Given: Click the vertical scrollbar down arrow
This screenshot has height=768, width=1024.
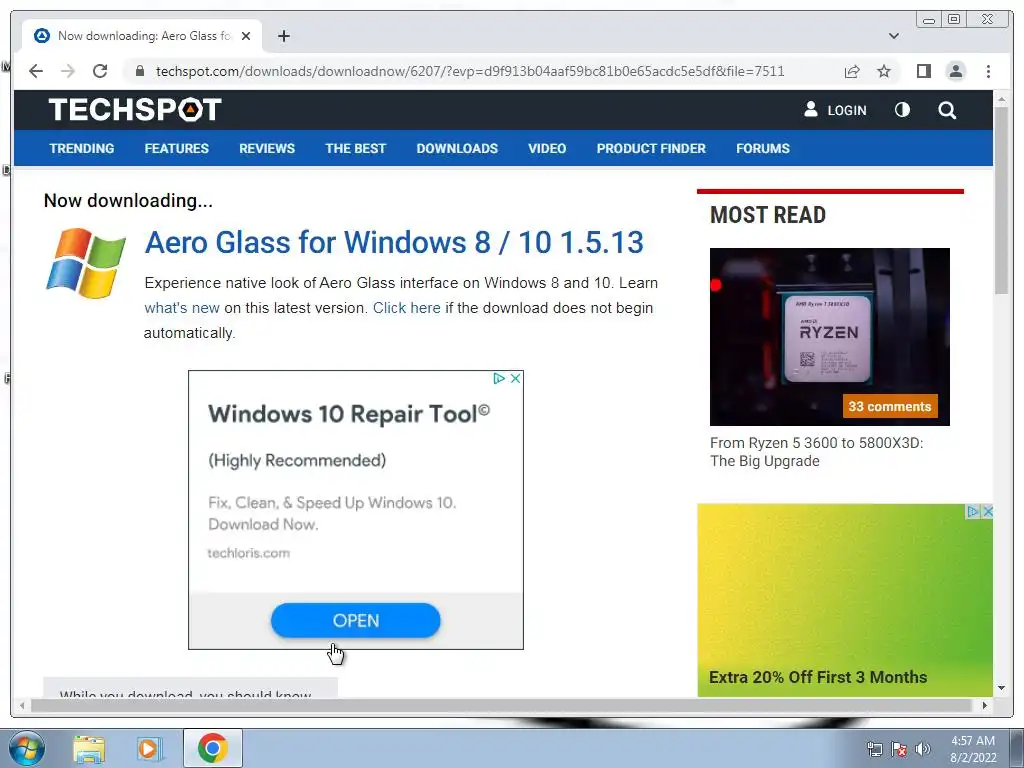Looking at the screenshot, I should (x=1001, y=688).
